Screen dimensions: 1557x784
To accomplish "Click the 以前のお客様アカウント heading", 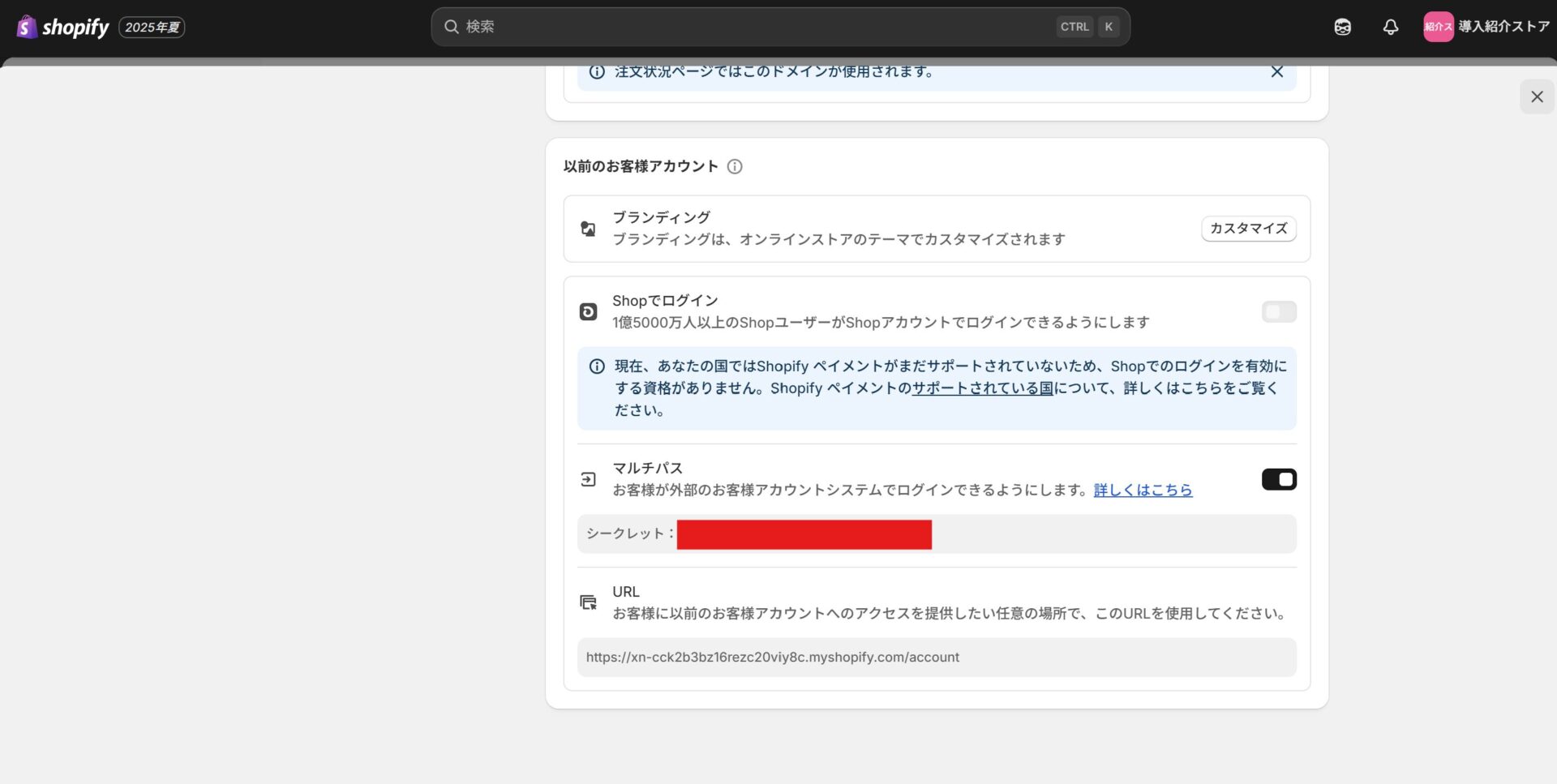I will 641,166.
